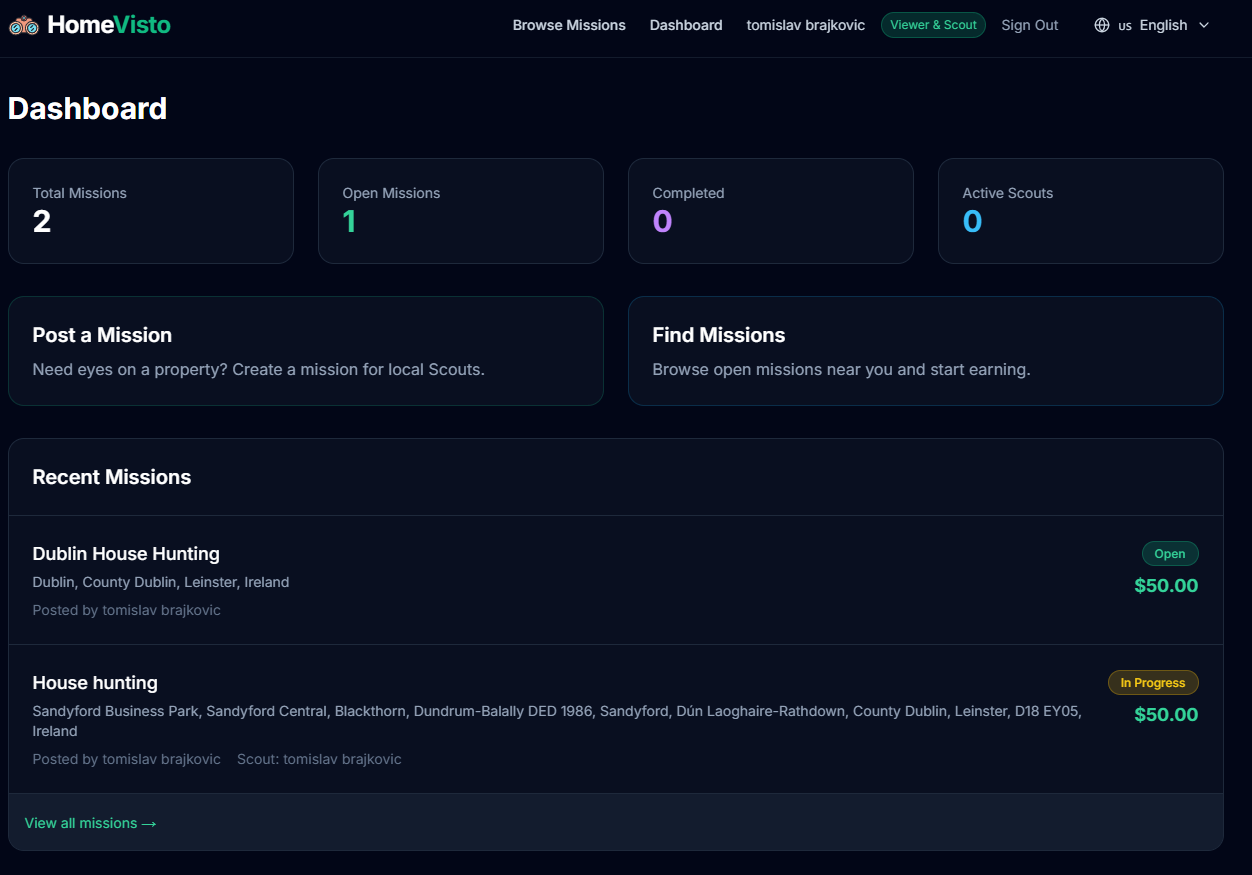1252x875 pixels.
Task: Open the Dublin House Hunting mission
Action: pyautogui.click(x=126, y=553)
